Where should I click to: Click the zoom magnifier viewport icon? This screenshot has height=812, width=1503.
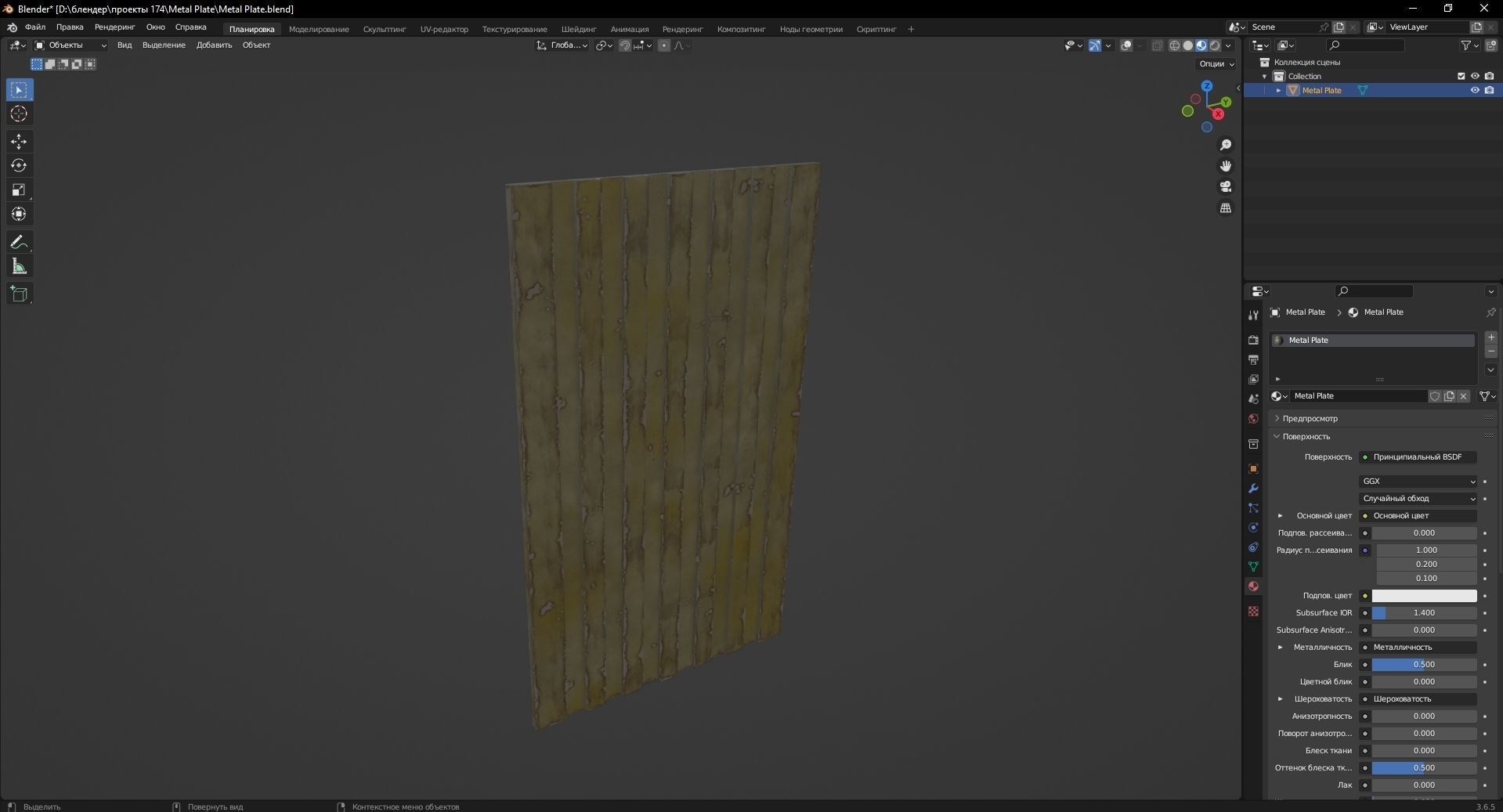point(1226,145)
